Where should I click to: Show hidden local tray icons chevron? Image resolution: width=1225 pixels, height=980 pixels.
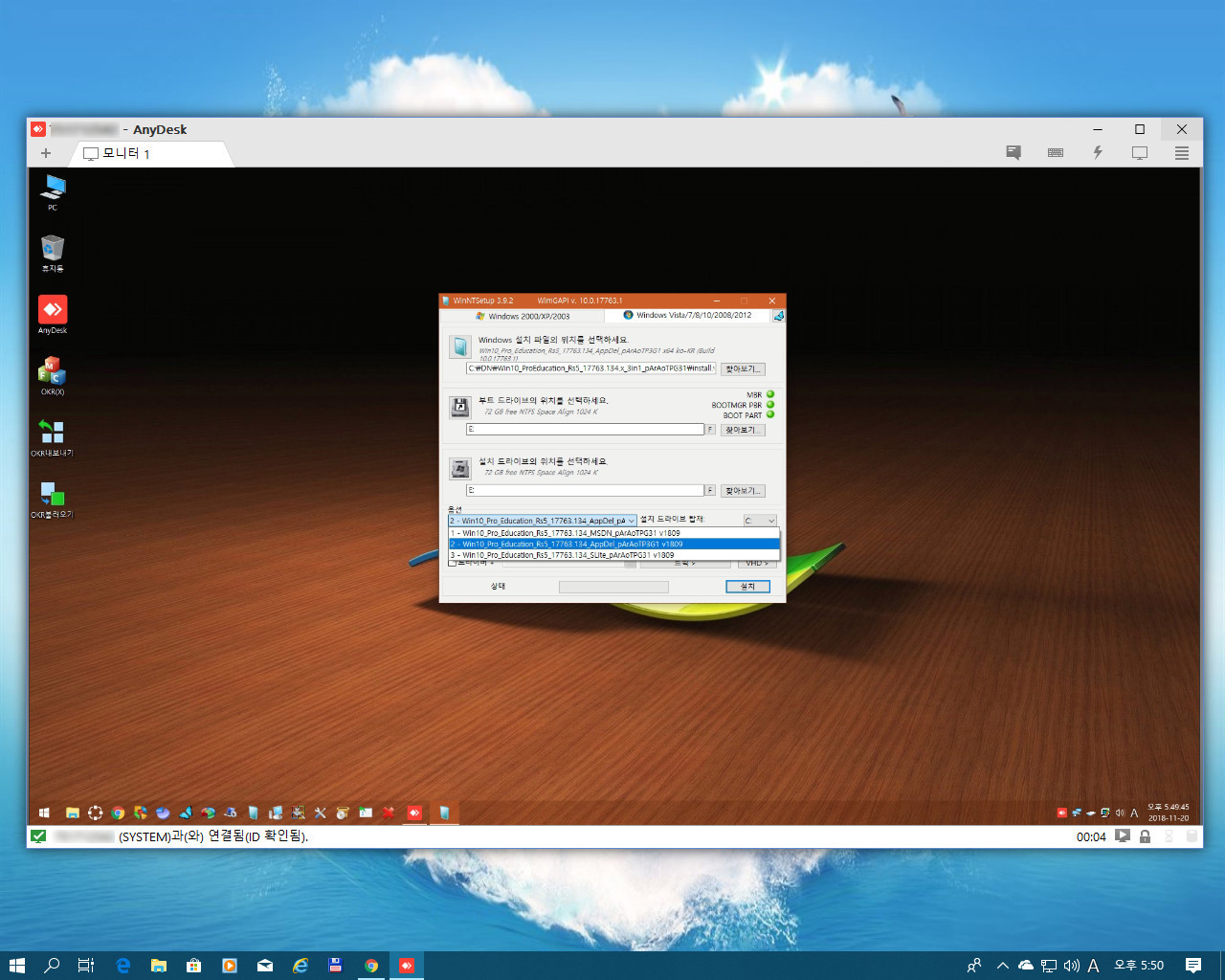click(1002, 966)
